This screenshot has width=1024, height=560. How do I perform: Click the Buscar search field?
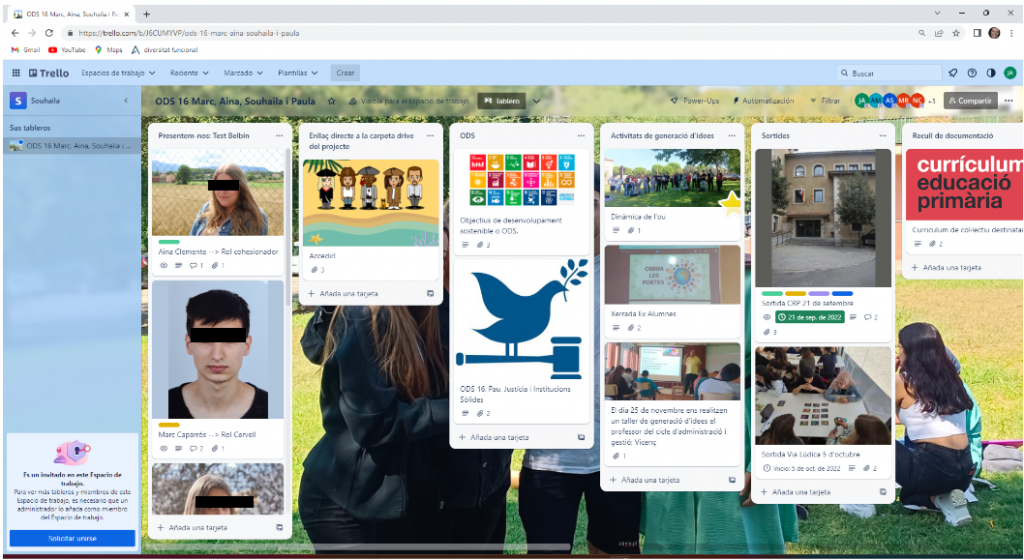coord(889,73)
